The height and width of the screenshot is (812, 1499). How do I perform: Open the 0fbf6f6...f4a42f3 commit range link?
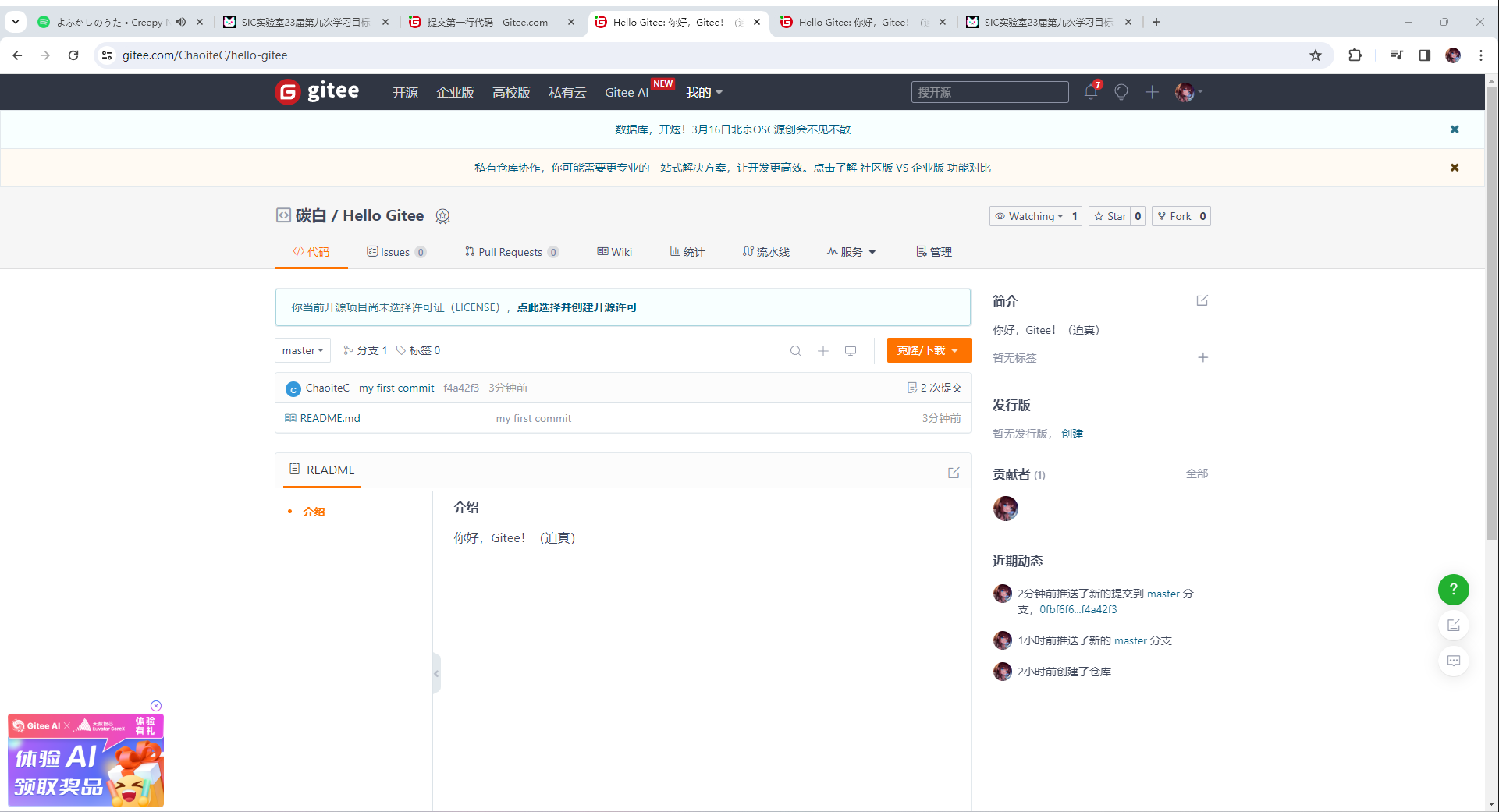(1078, 609)
